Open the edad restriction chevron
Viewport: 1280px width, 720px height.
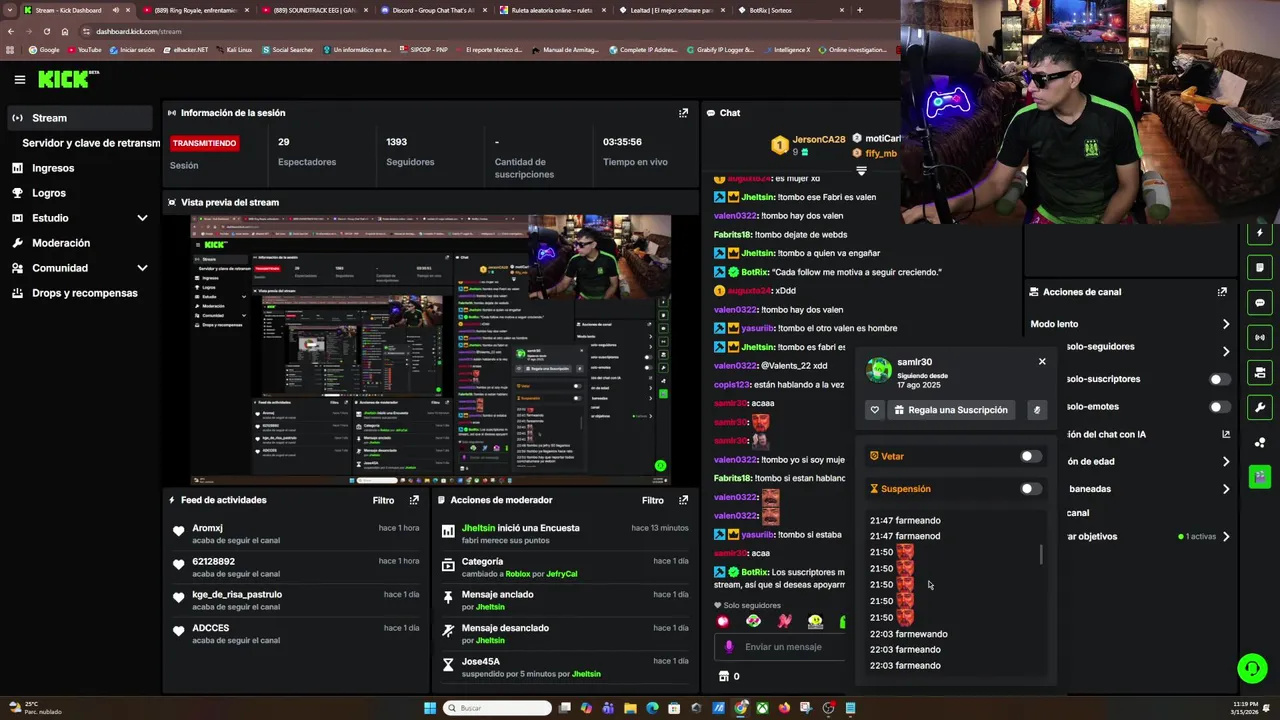coord(1226,462)
